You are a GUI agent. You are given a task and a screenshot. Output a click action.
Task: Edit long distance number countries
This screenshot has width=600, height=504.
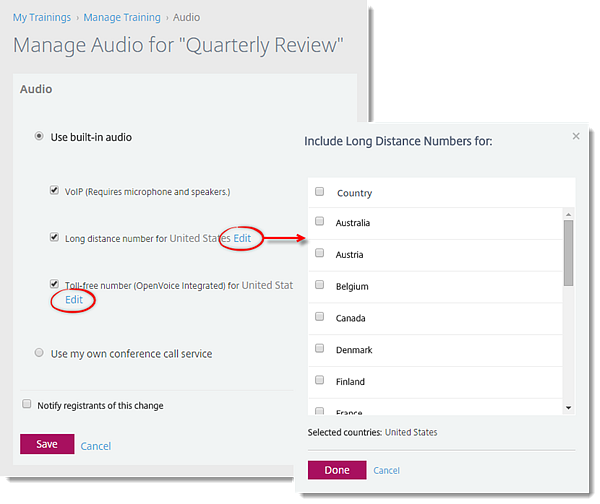242,238
